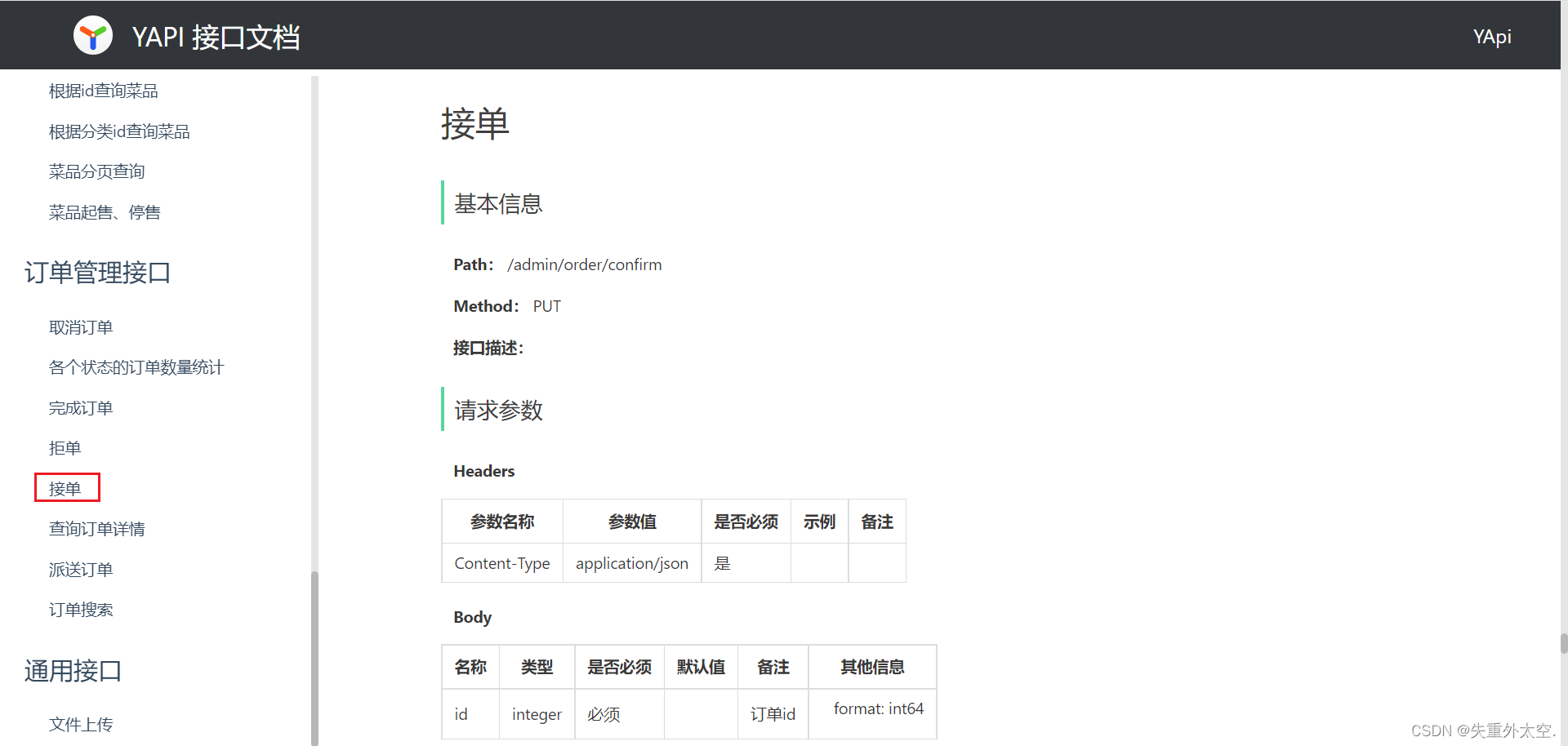Click the 接单 page title

tap(474, 124)
